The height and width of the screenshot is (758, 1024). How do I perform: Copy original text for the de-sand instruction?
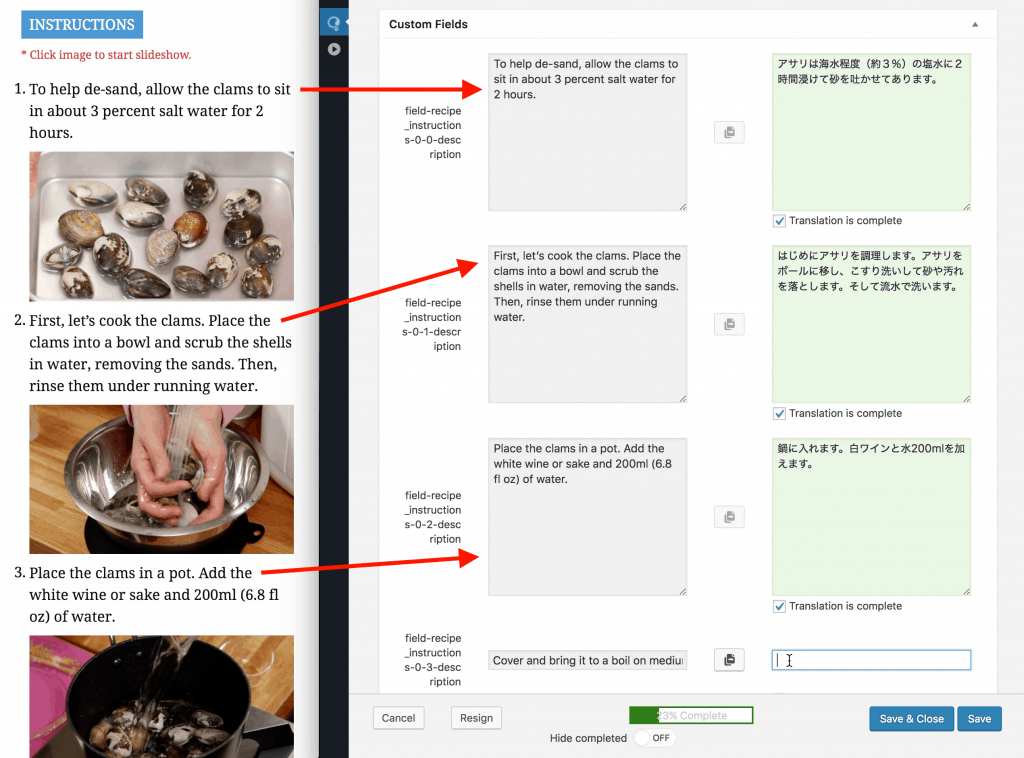tap(729, 132)
